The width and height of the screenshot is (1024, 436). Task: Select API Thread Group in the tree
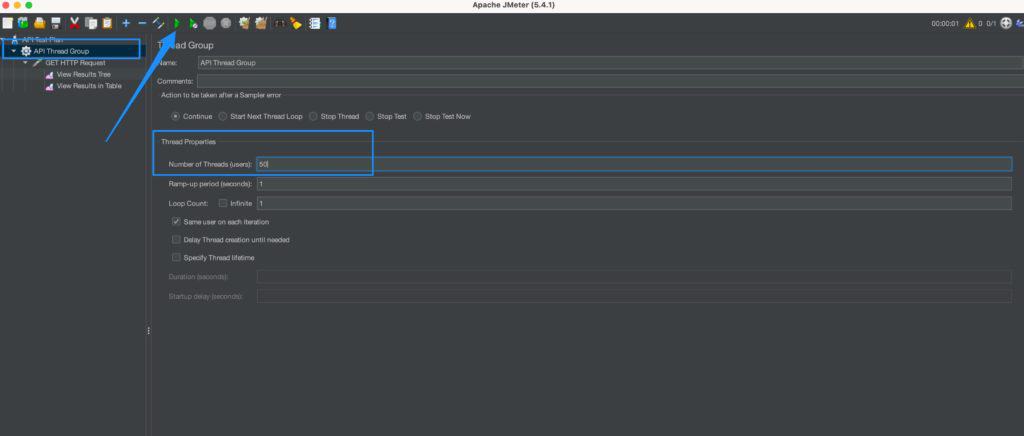click(x=61, y=51)
